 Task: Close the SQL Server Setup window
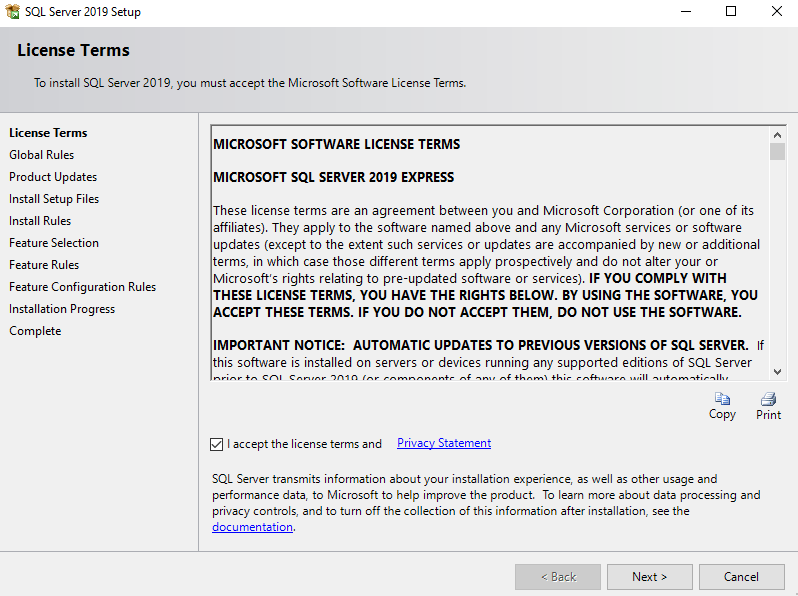pos(776,11)
